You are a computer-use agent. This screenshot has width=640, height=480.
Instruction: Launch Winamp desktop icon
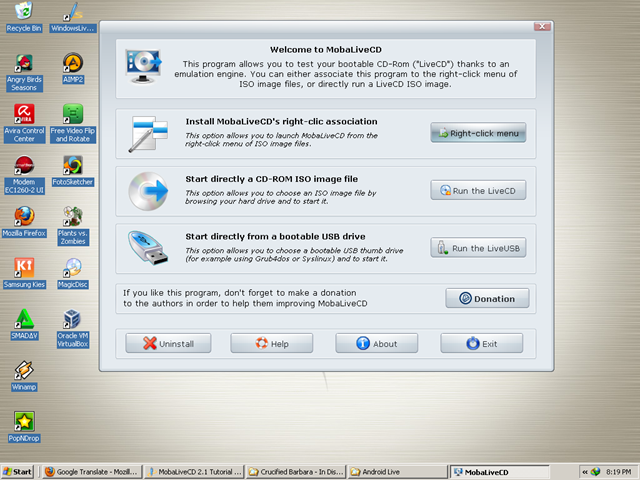tap(24, 376)
